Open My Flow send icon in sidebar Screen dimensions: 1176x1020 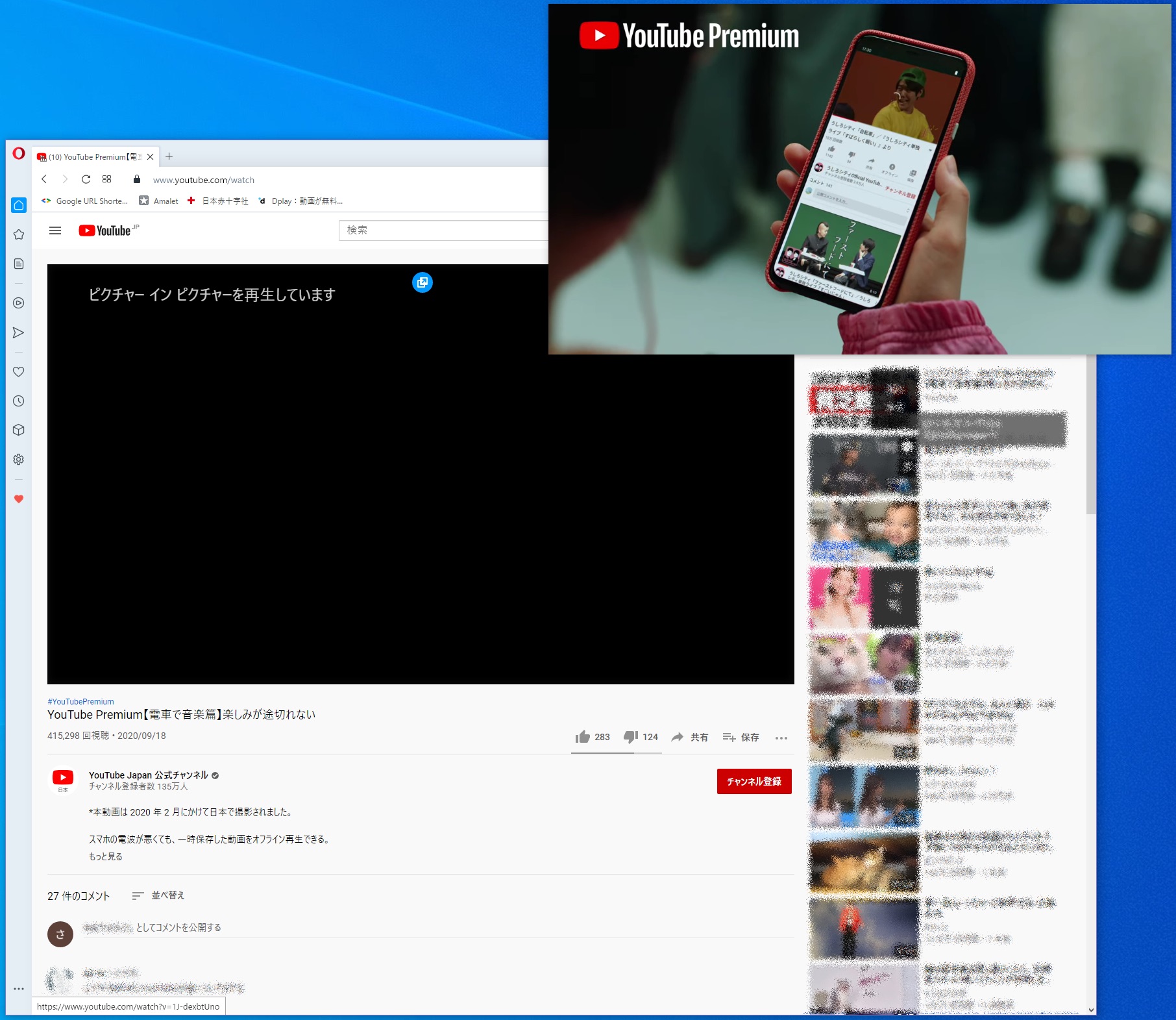coord(19,332)
